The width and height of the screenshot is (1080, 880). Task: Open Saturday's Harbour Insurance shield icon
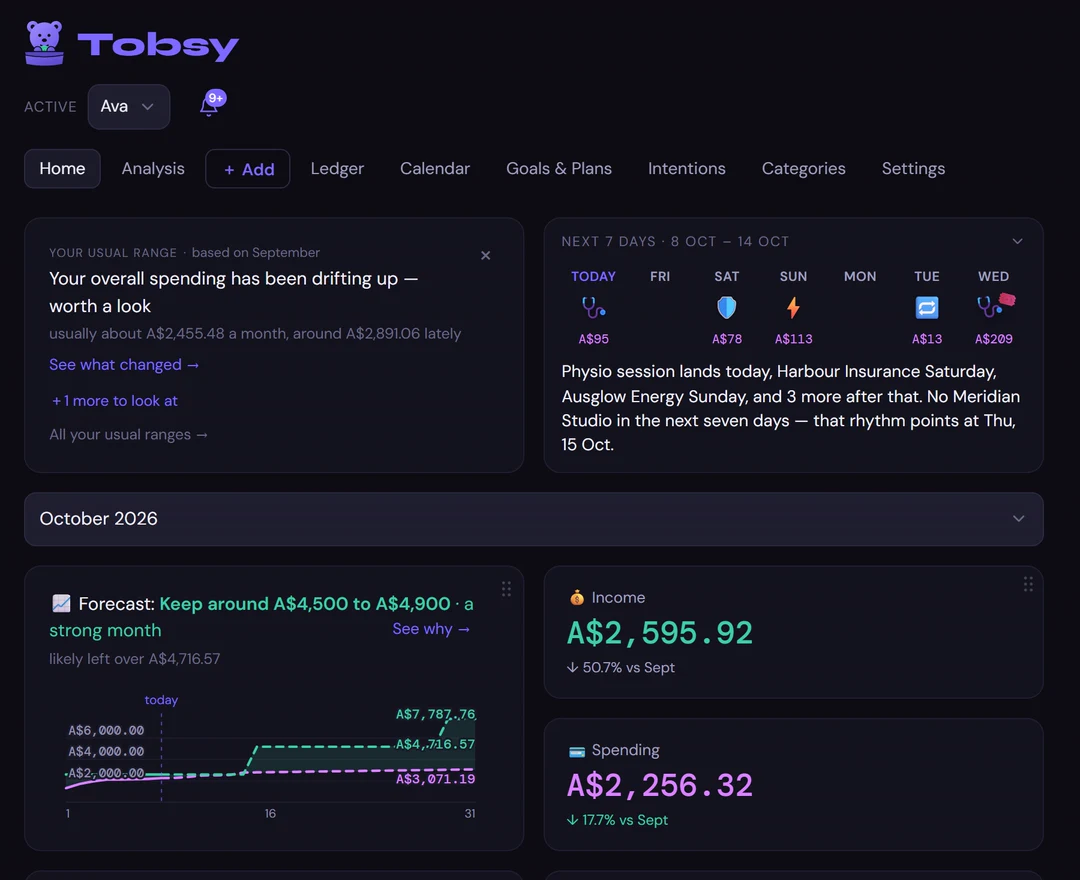(x=727, y=307)
